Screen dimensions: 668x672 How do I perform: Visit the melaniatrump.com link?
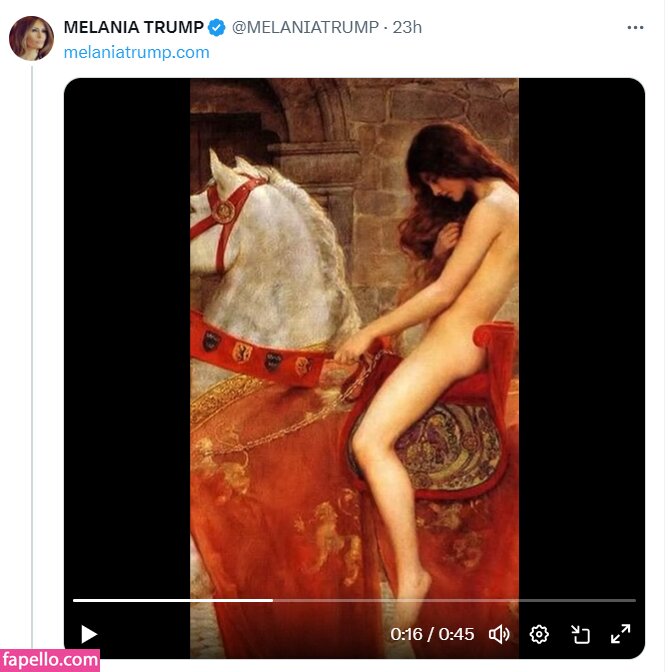pyautogui.click(x=136, y=52)
